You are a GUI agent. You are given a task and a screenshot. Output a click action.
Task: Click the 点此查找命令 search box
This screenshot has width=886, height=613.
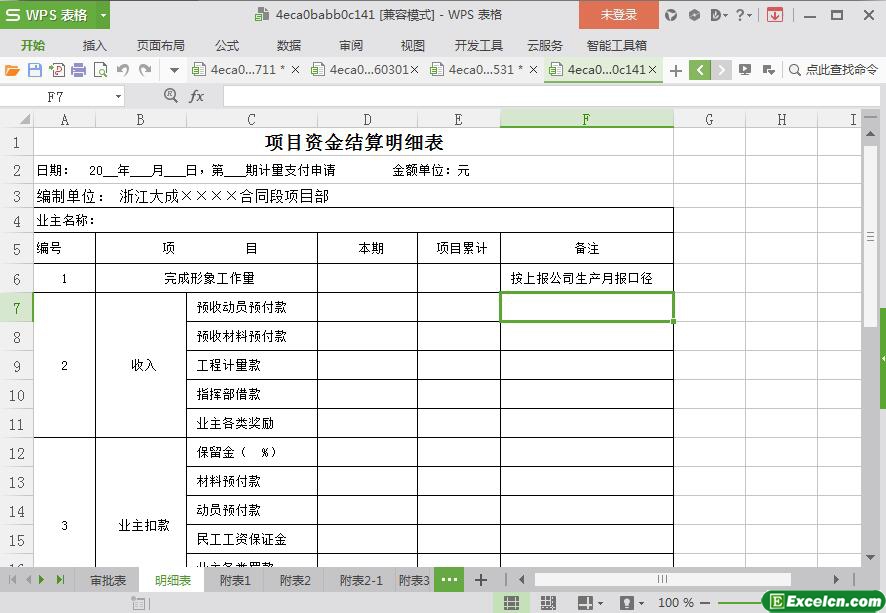(x=833, y=70)
